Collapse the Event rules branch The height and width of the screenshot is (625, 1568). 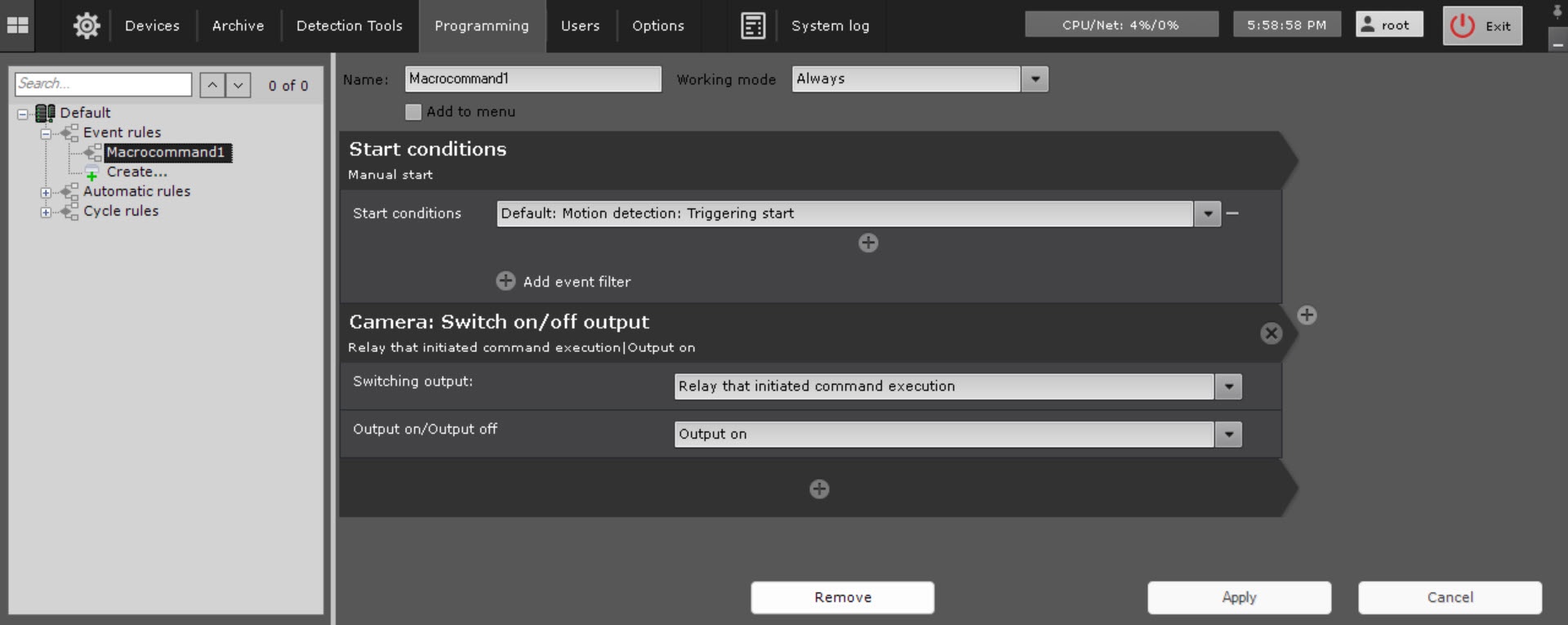pyautogui.click(x=46, y=133)
